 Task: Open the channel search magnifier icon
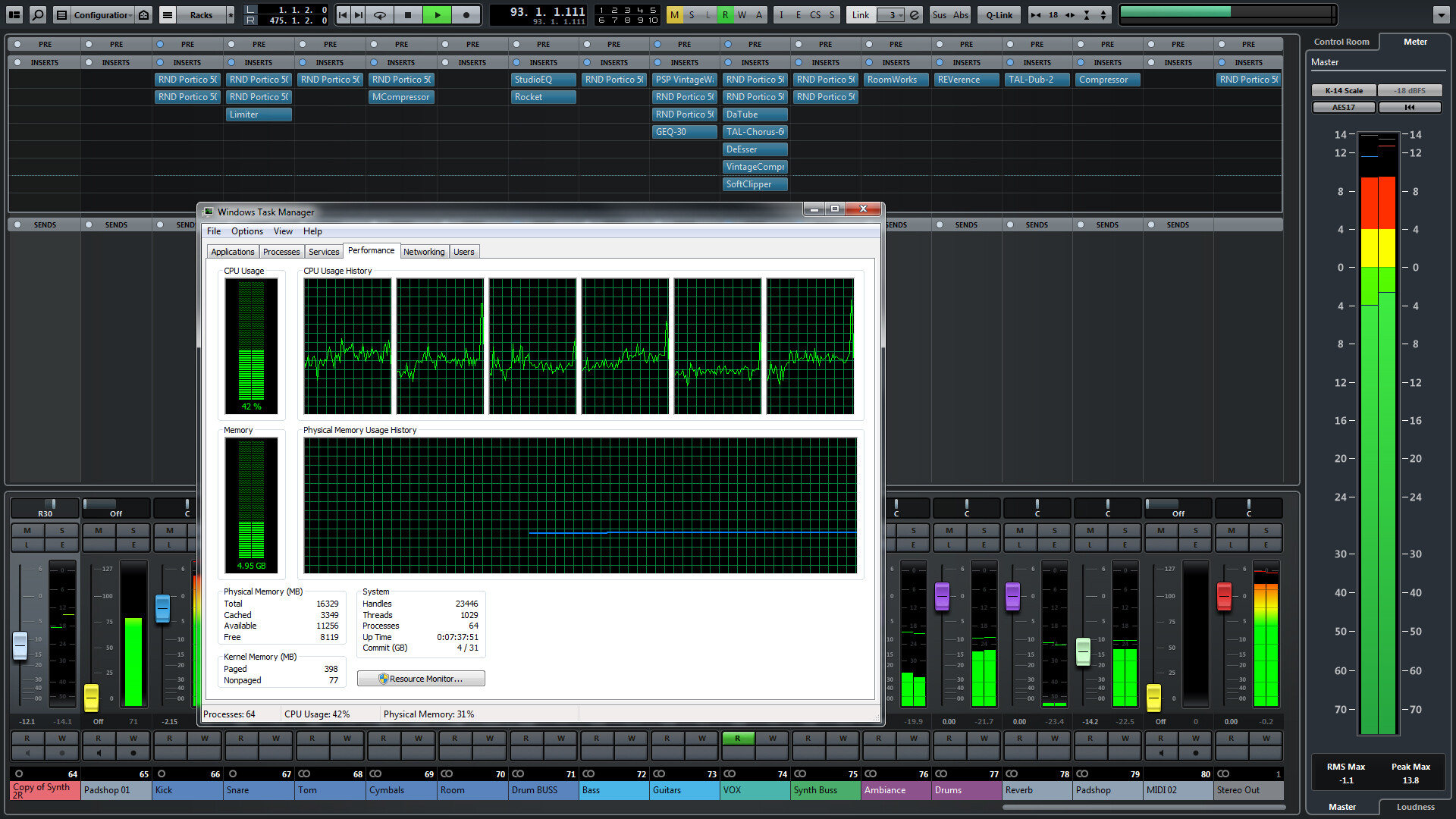coord(38,14)
